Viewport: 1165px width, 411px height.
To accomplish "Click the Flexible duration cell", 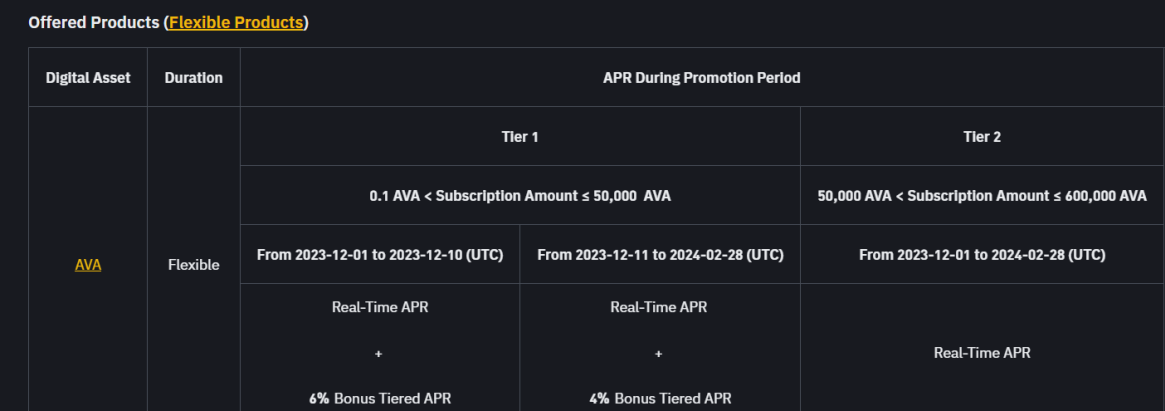I will coord(194,265).
